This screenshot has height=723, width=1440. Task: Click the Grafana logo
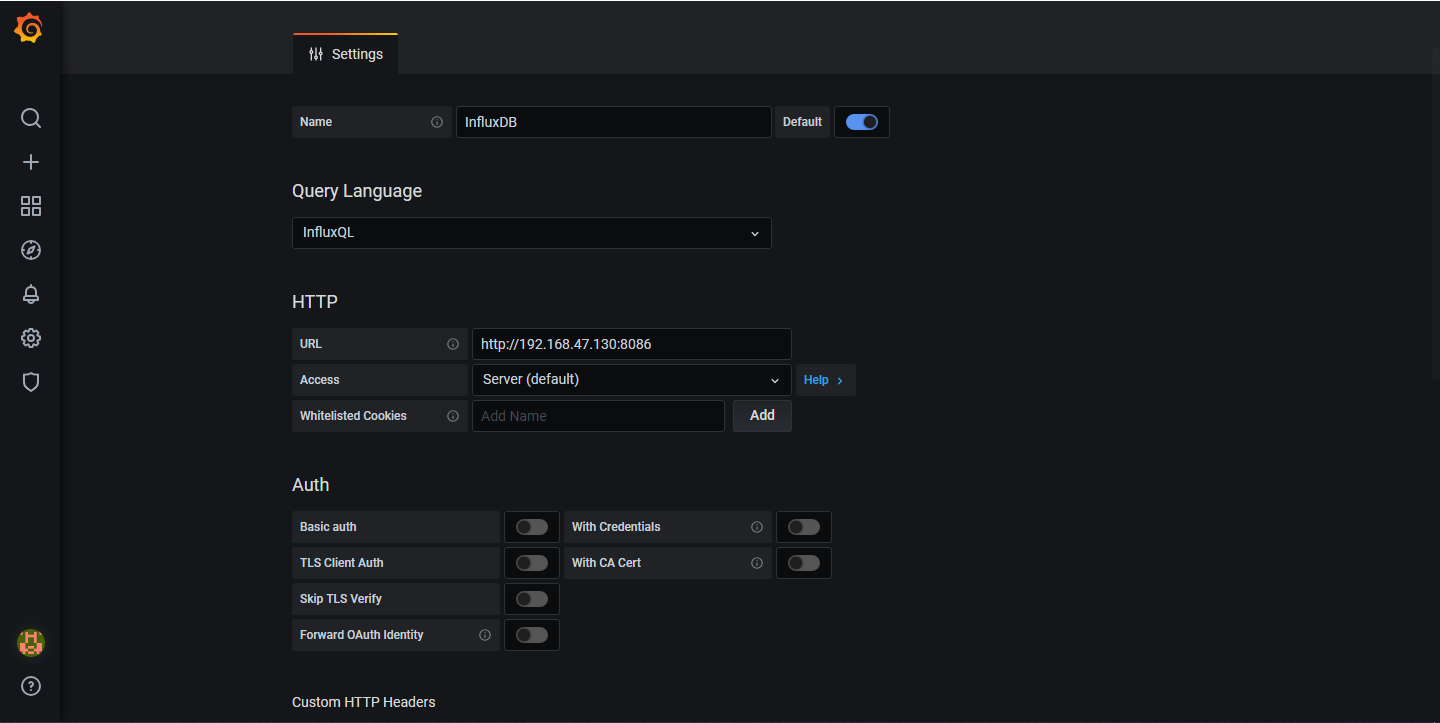28,28
